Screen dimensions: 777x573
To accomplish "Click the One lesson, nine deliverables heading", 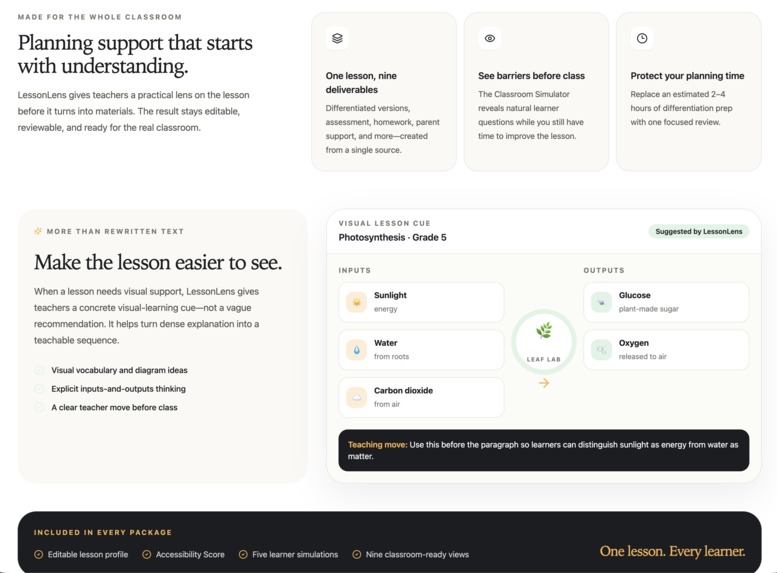I will click(361, 83).
